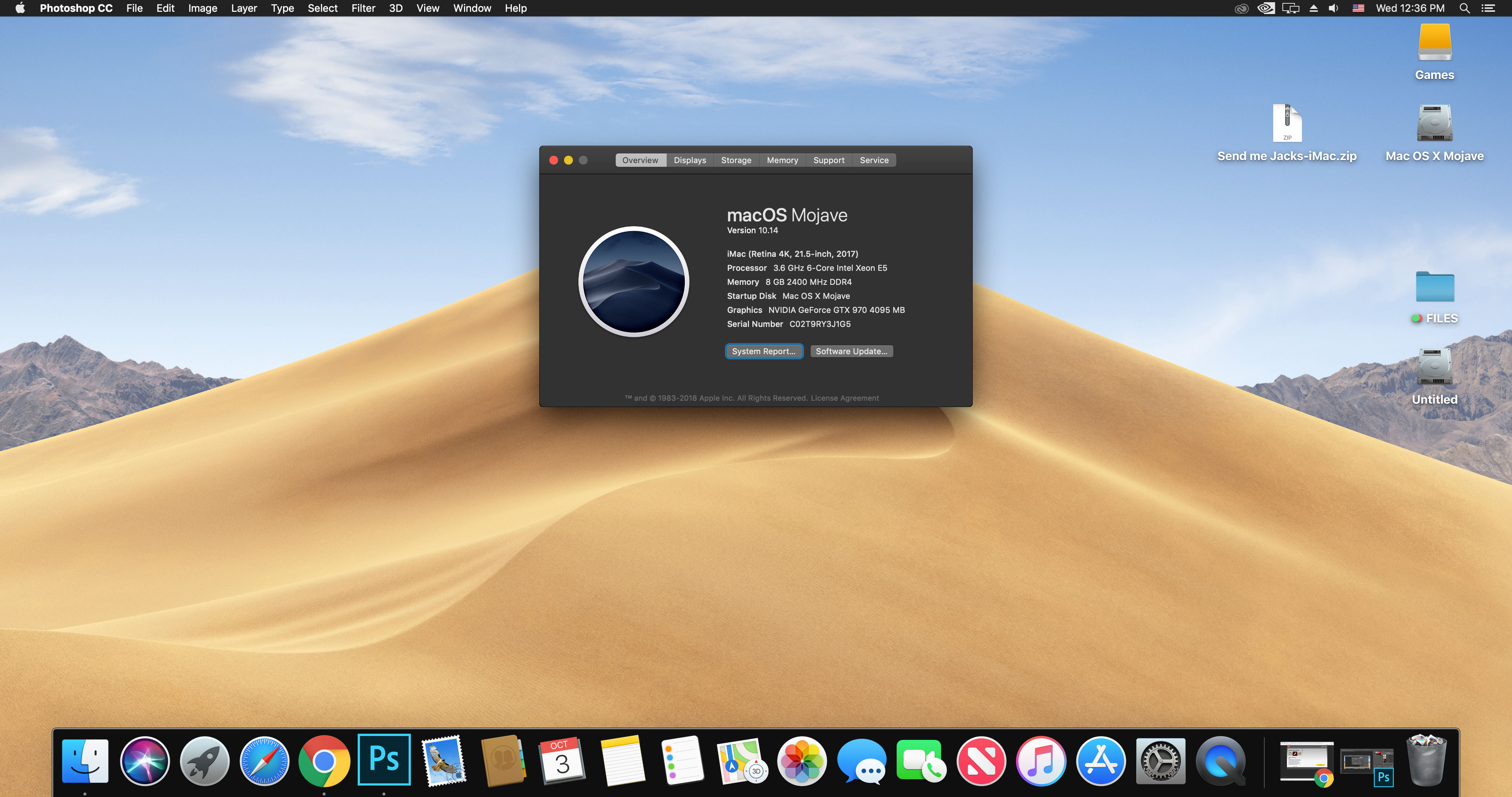The height and width of the screenshot is (797, 1512).
Task: Open Safari compass icon in dock
Action: (264, 760)
